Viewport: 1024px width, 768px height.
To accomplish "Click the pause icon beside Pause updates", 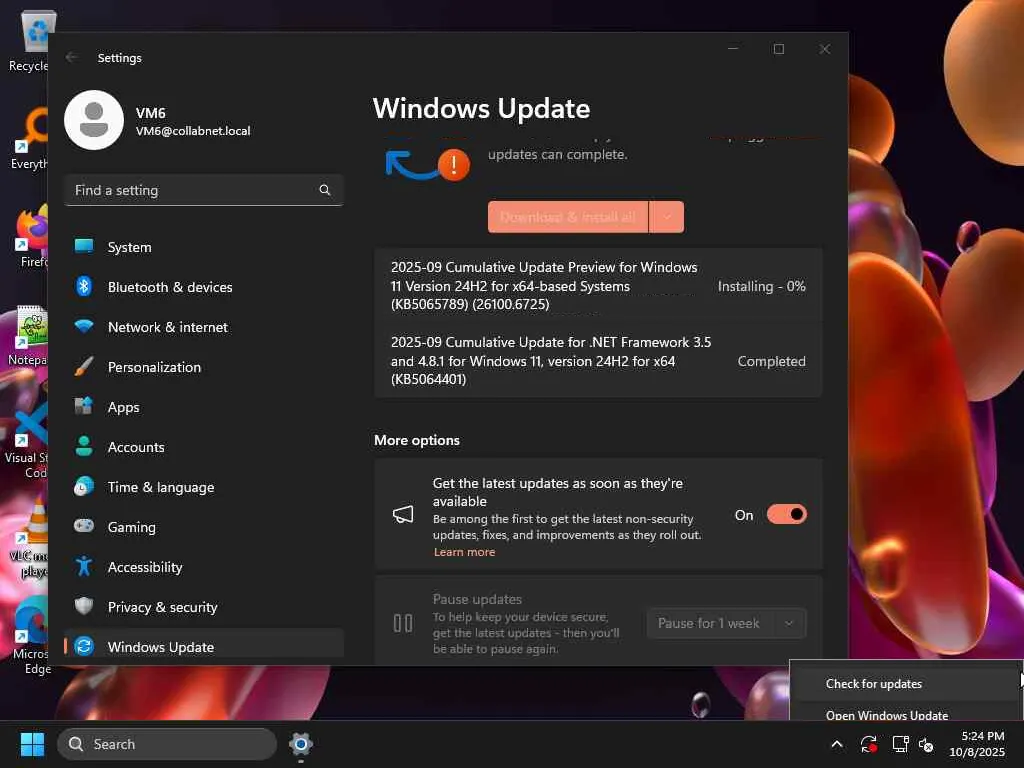I will point(403,623).
